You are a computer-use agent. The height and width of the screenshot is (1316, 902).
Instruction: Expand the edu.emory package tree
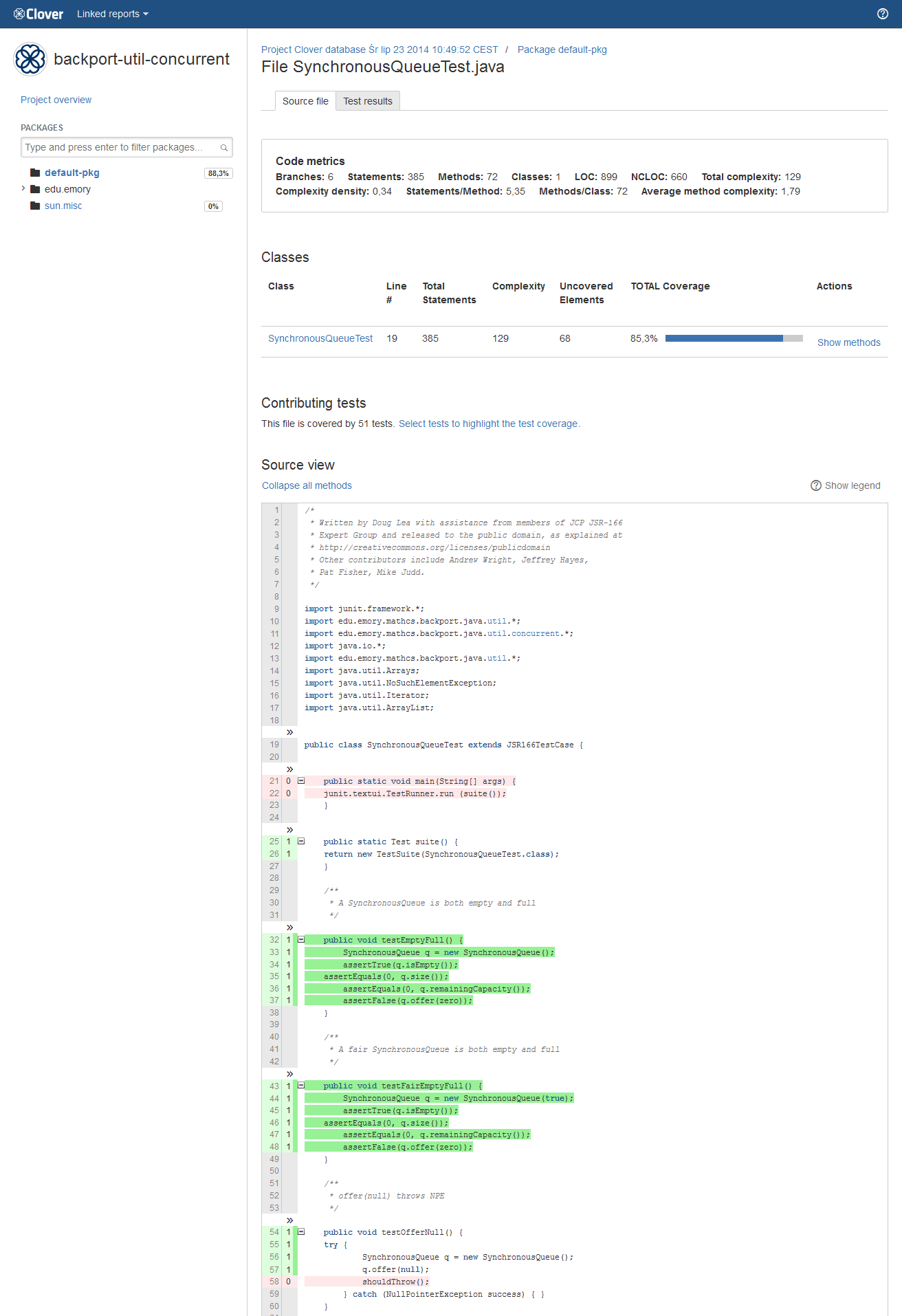point(23,188)
